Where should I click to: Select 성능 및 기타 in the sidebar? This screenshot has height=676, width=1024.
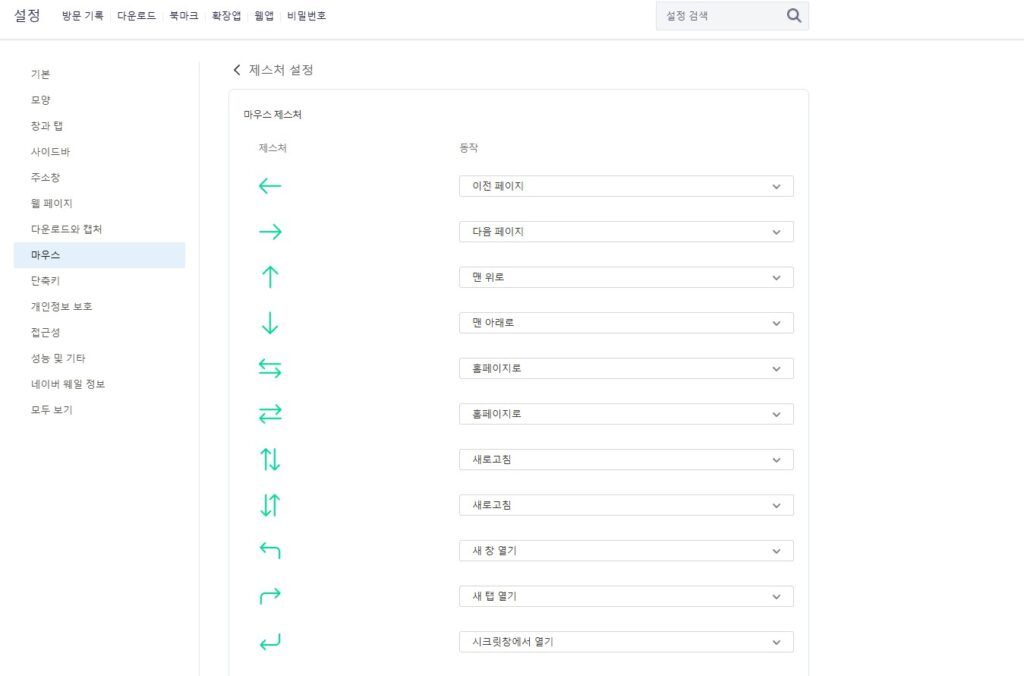[99, 358]
